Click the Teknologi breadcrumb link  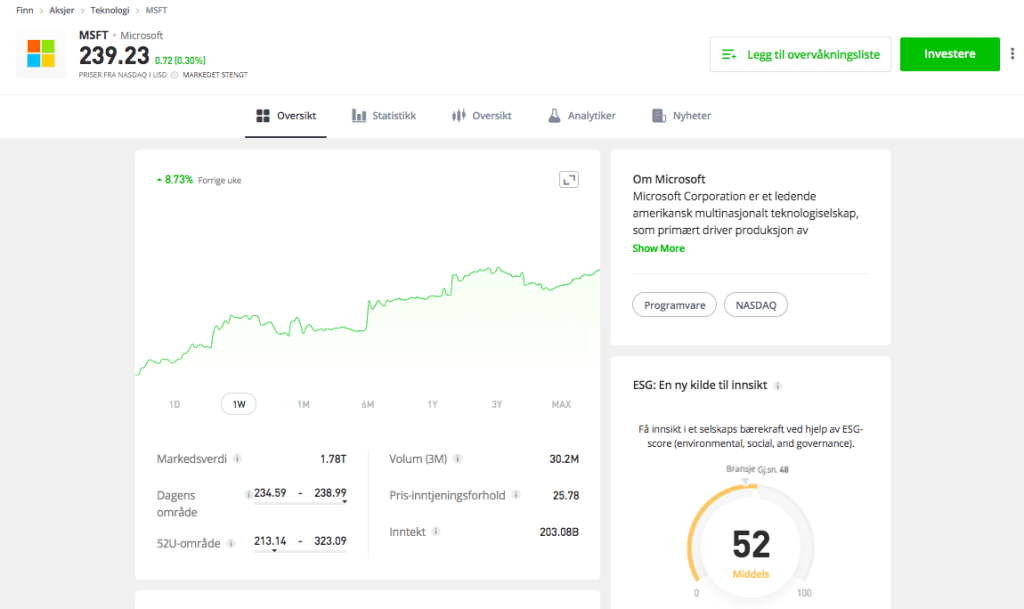point(110,10)
